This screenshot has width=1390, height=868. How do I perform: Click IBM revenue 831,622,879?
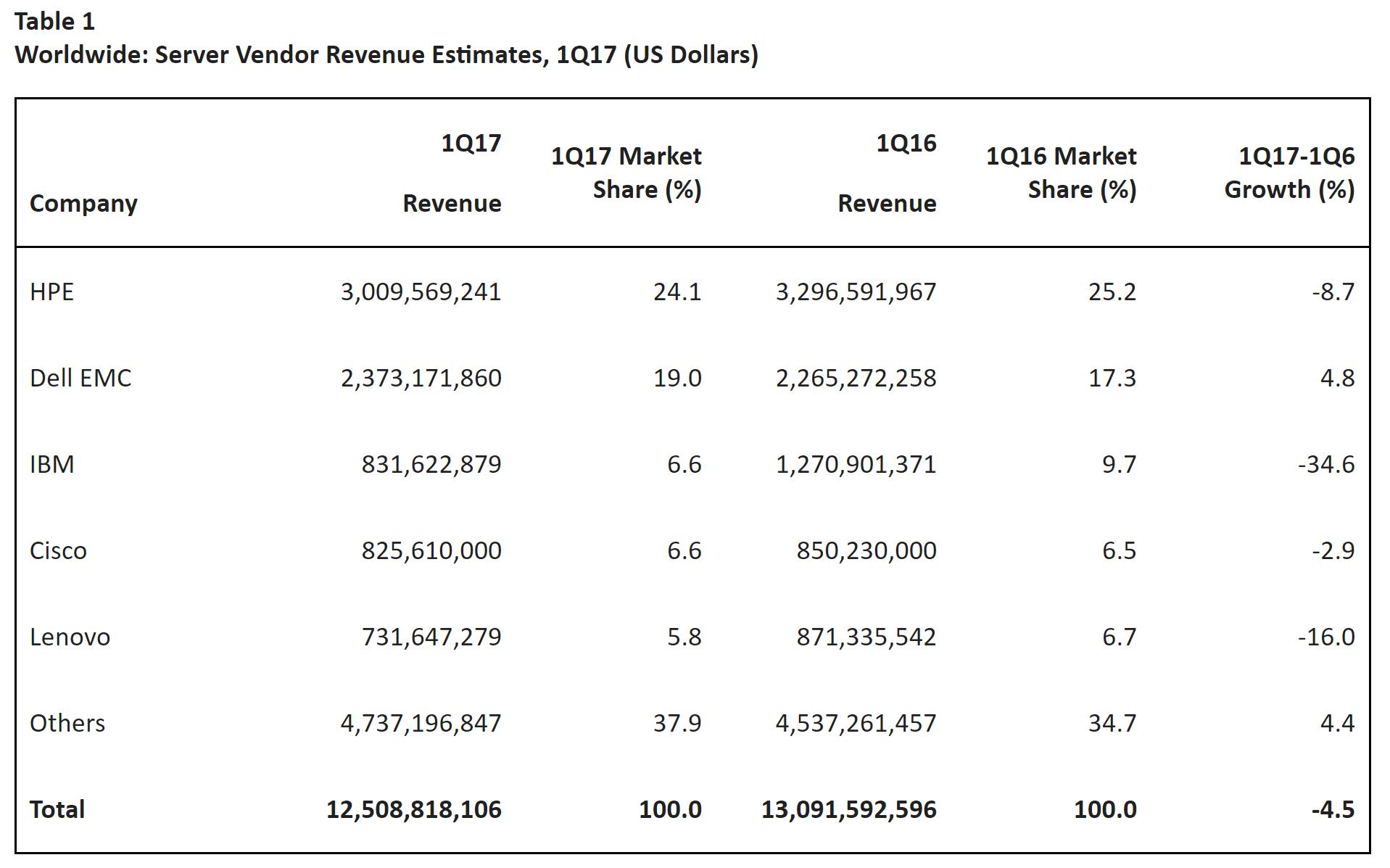pos(431,465)
